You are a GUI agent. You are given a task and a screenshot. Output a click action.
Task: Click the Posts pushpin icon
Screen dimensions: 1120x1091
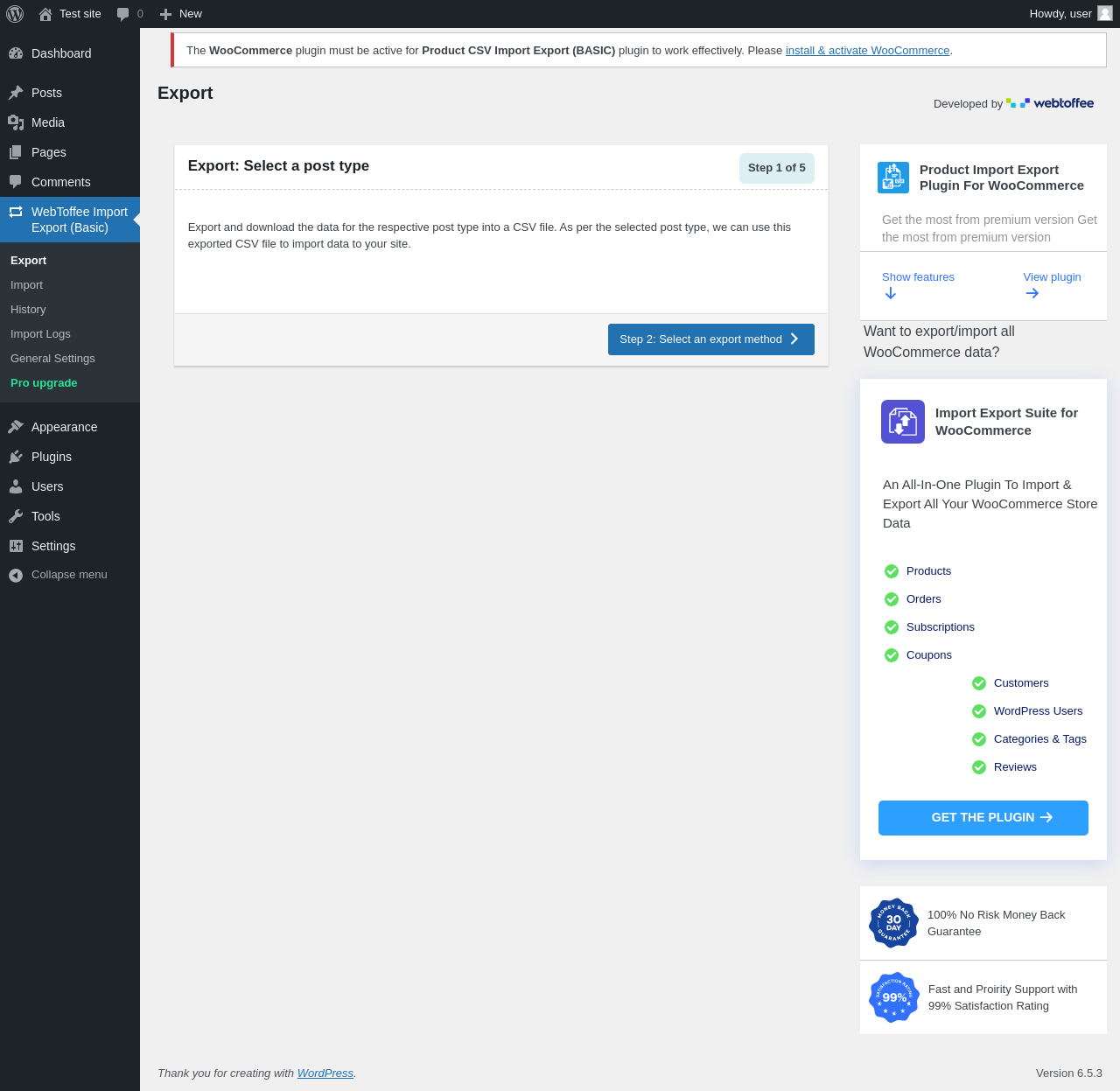(16, 93)
